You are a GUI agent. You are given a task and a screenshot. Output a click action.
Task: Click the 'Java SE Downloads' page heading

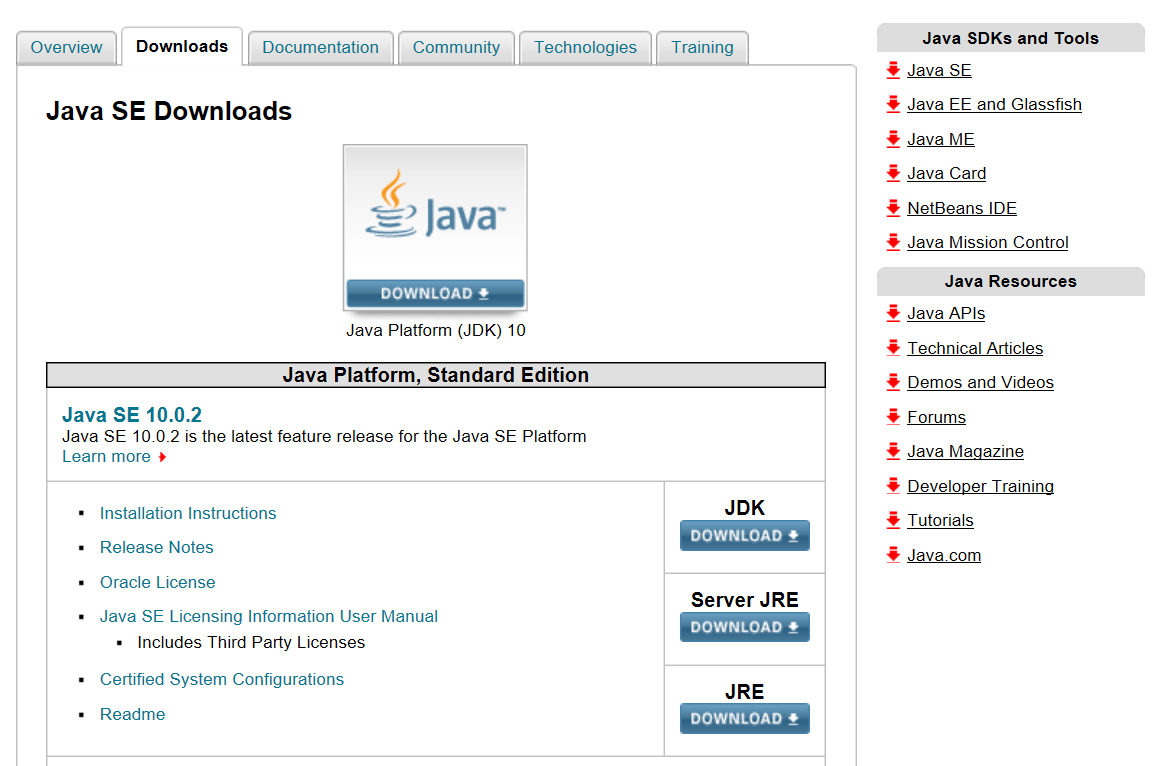(x=169, y=111)
